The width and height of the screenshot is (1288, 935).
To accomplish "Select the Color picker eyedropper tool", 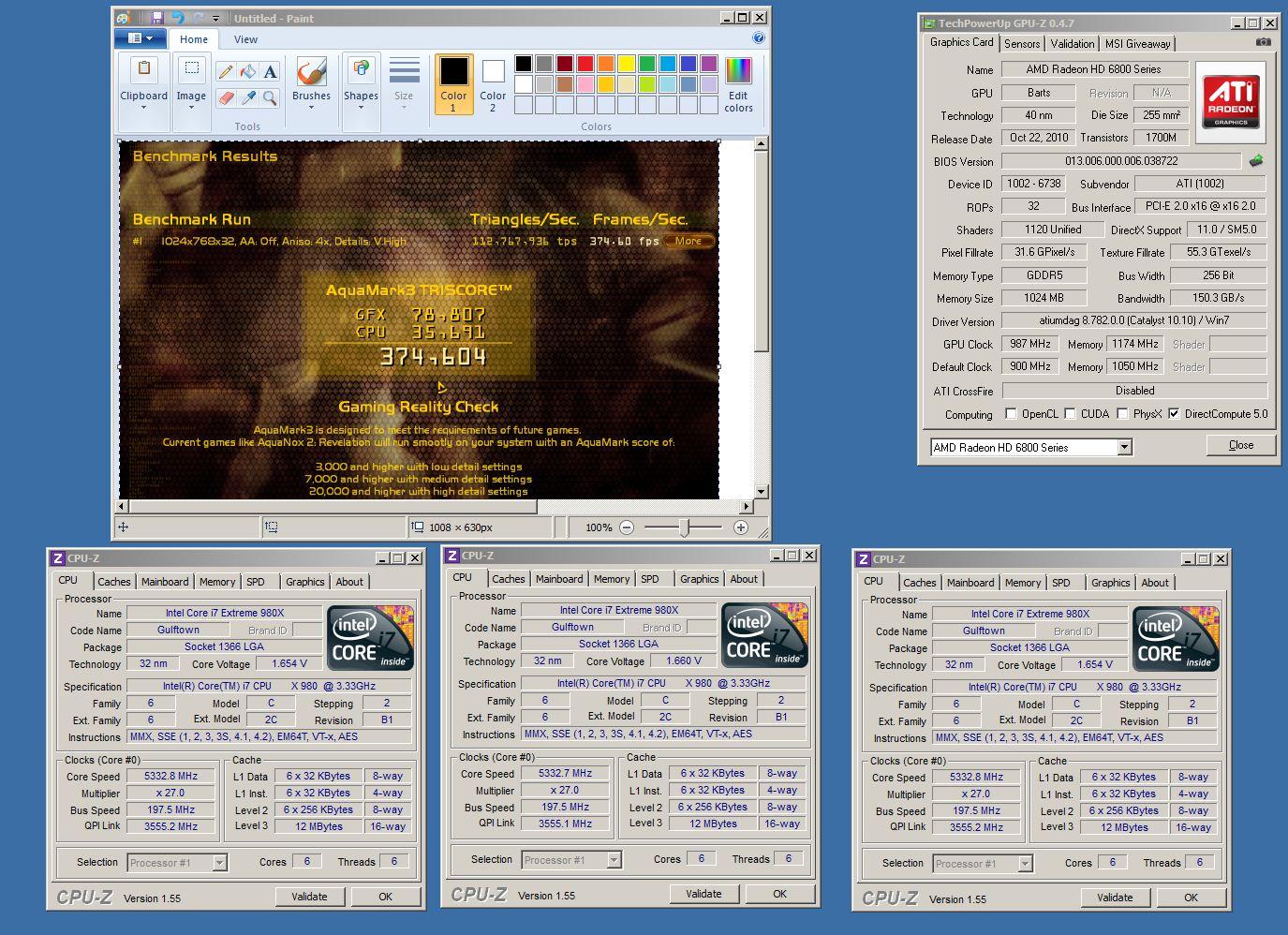I will click(x=248, y=97).
